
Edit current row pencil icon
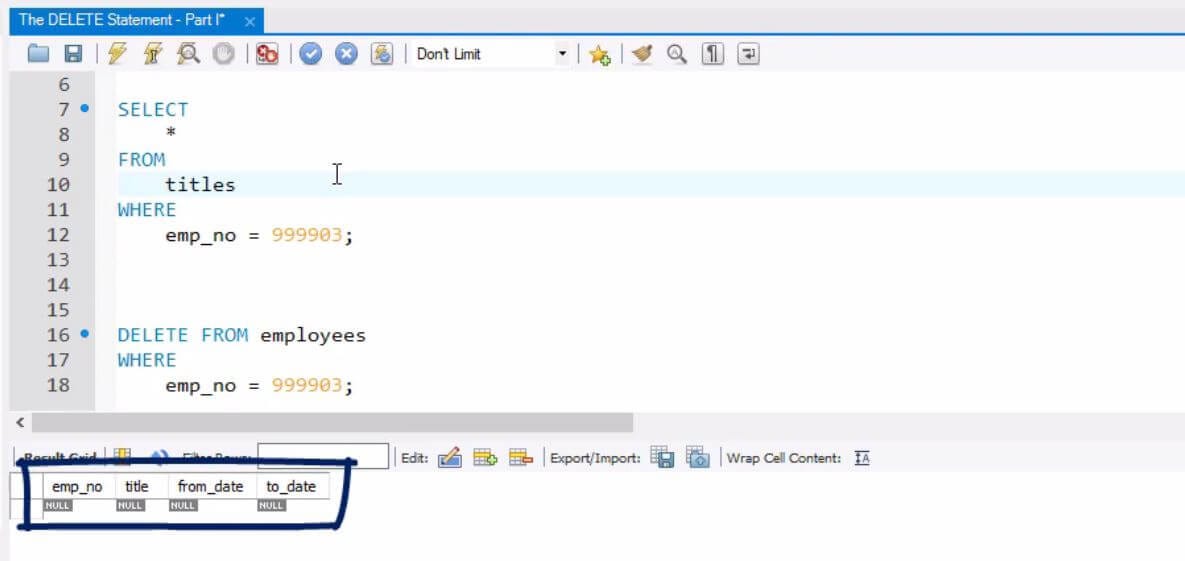[x=450, y=457]
